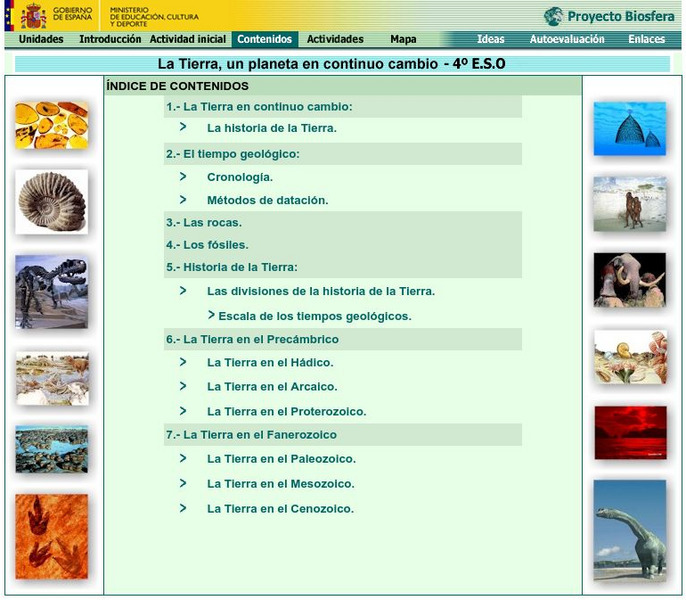Click the blue water stromatolites thumbnail
This screenshot has width=686, height=600.
pyautogui.click(x=52, y=449)
